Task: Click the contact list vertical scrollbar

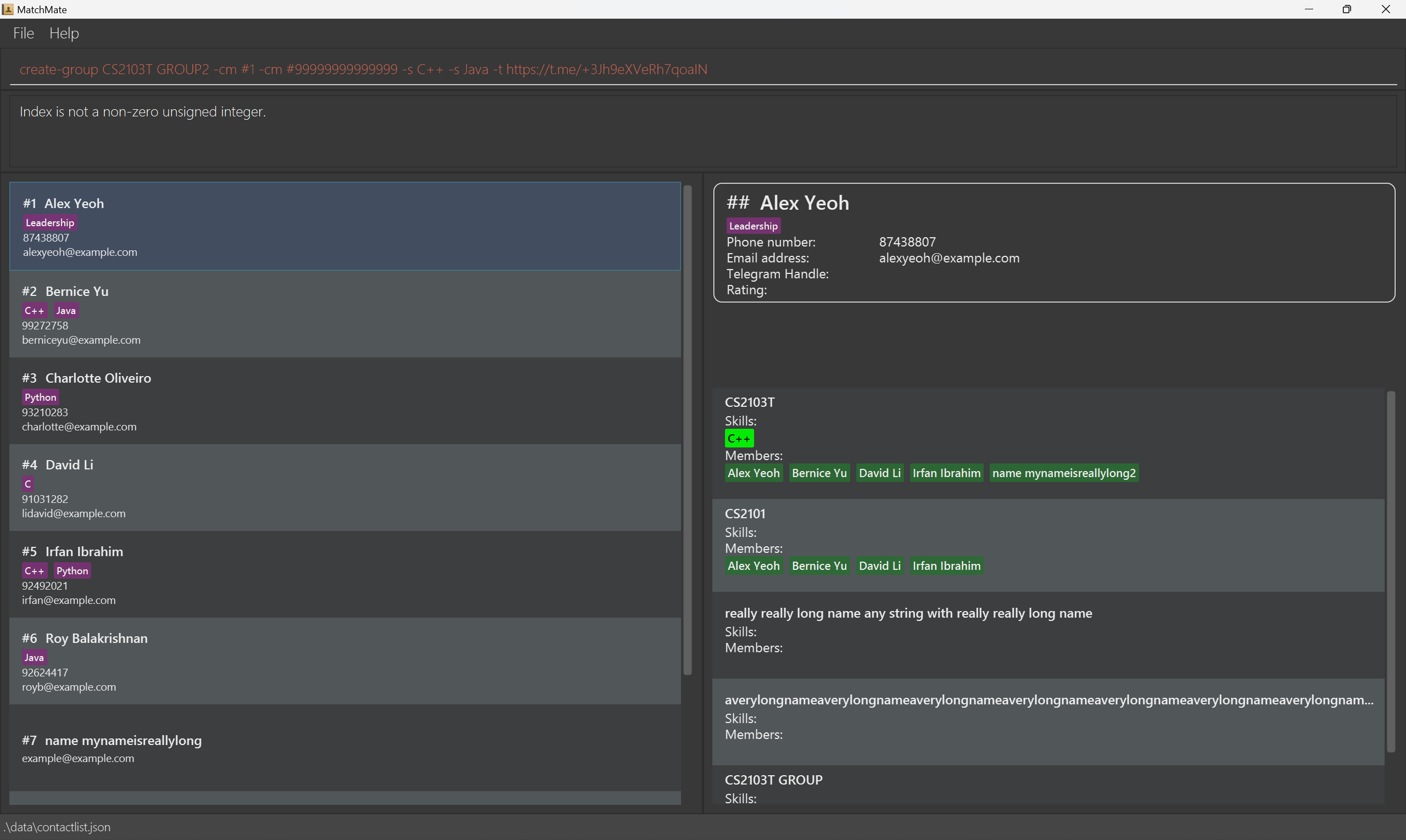Action: (688, 430)
